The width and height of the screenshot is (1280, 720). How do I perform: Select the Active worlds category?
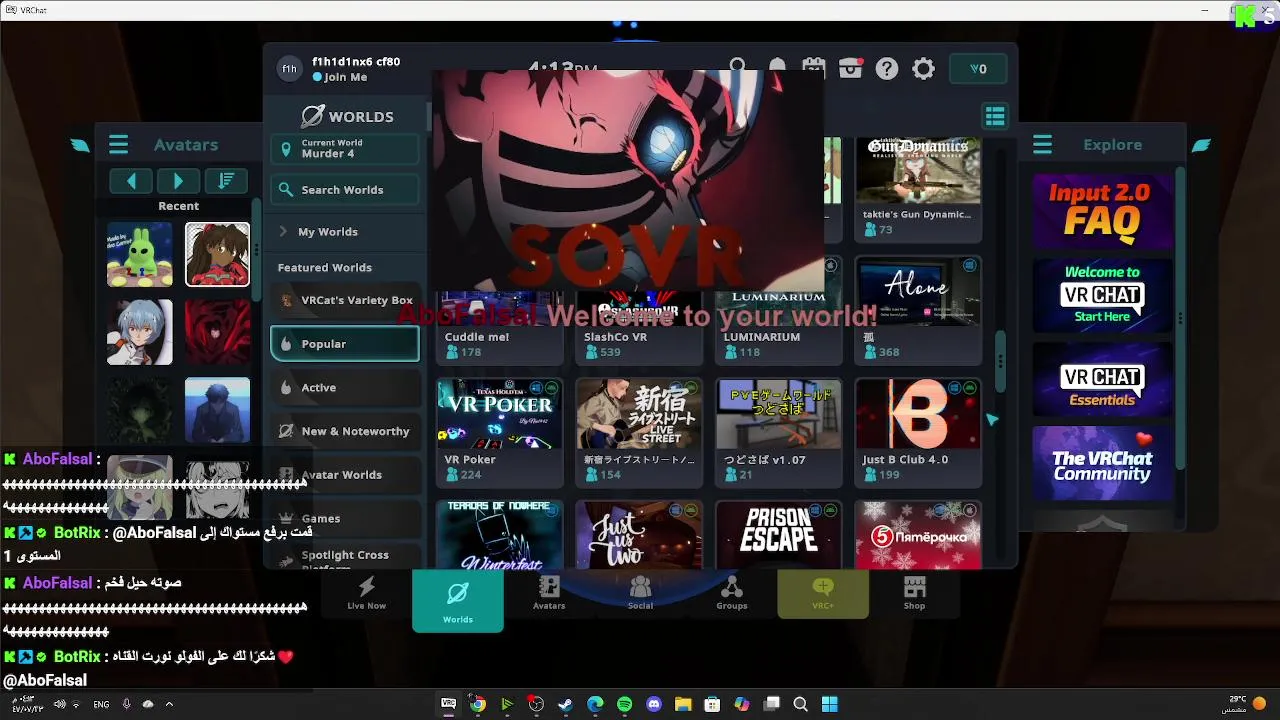pos(345,388)
